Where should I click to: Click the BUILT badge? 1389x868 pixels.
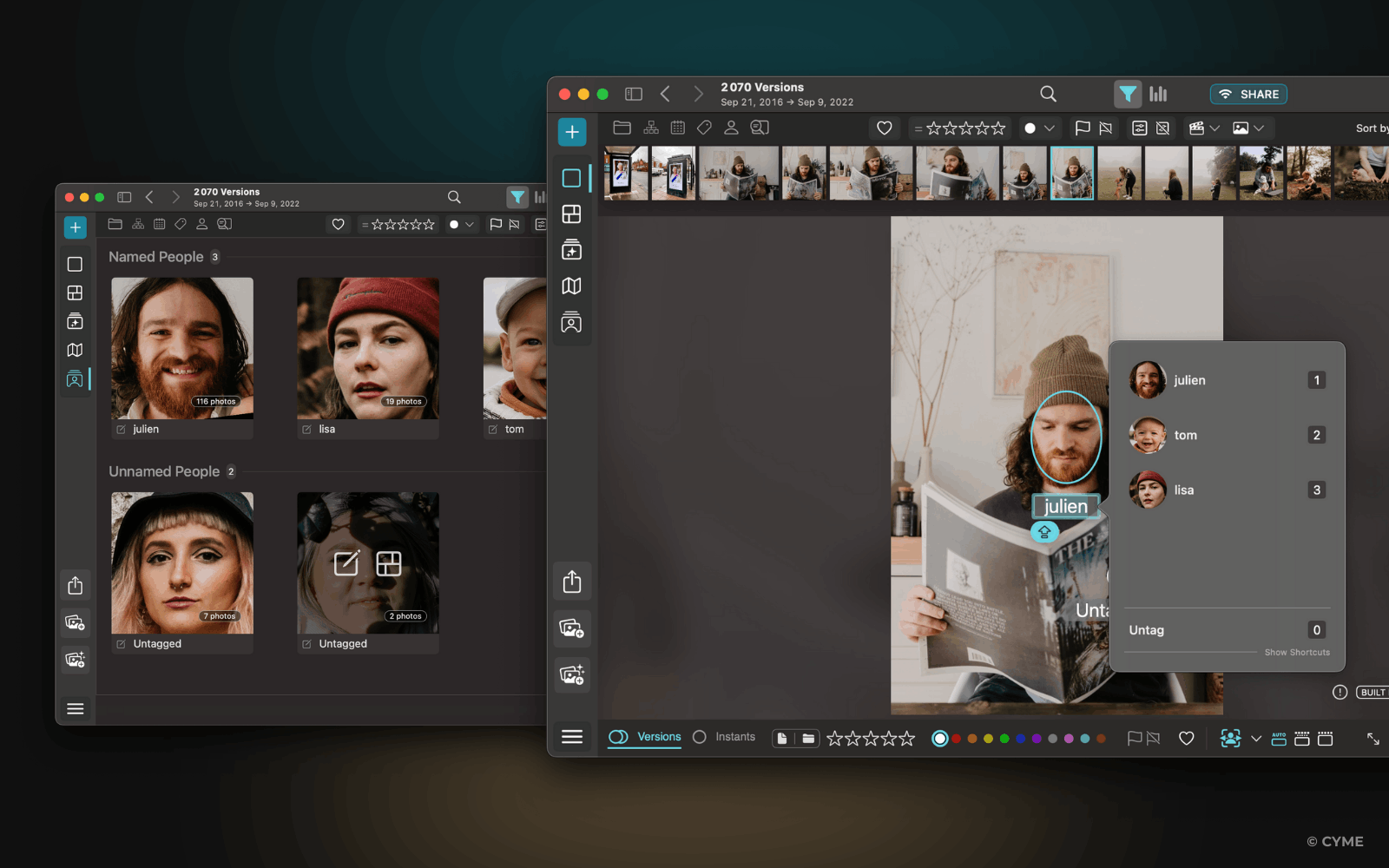point(1373,692)
